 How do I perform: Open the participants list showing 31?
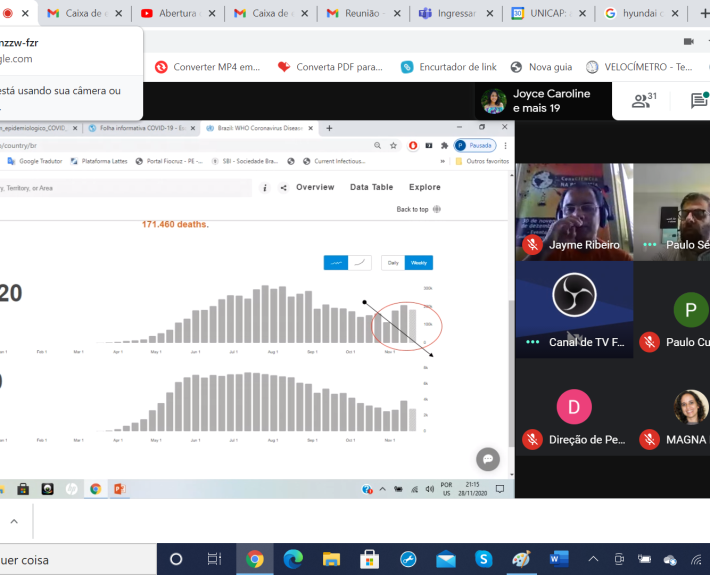click(643, 101)
